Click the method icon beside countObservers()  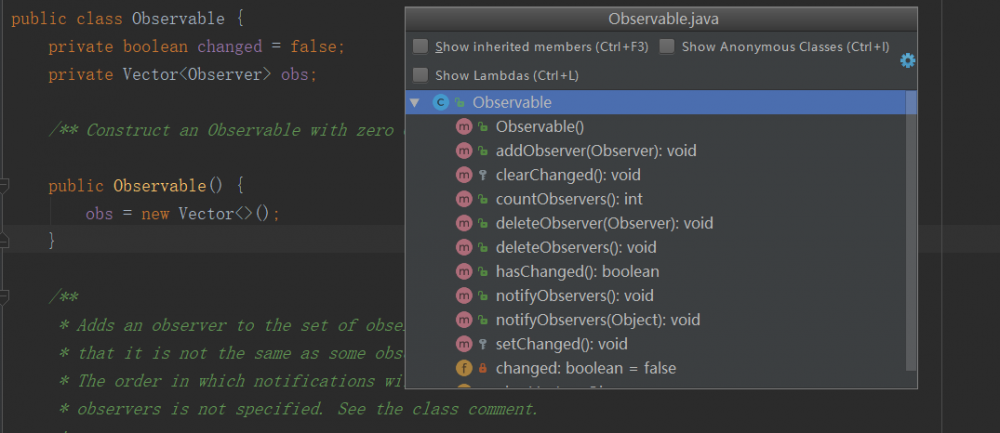click(x=463, y=199)
